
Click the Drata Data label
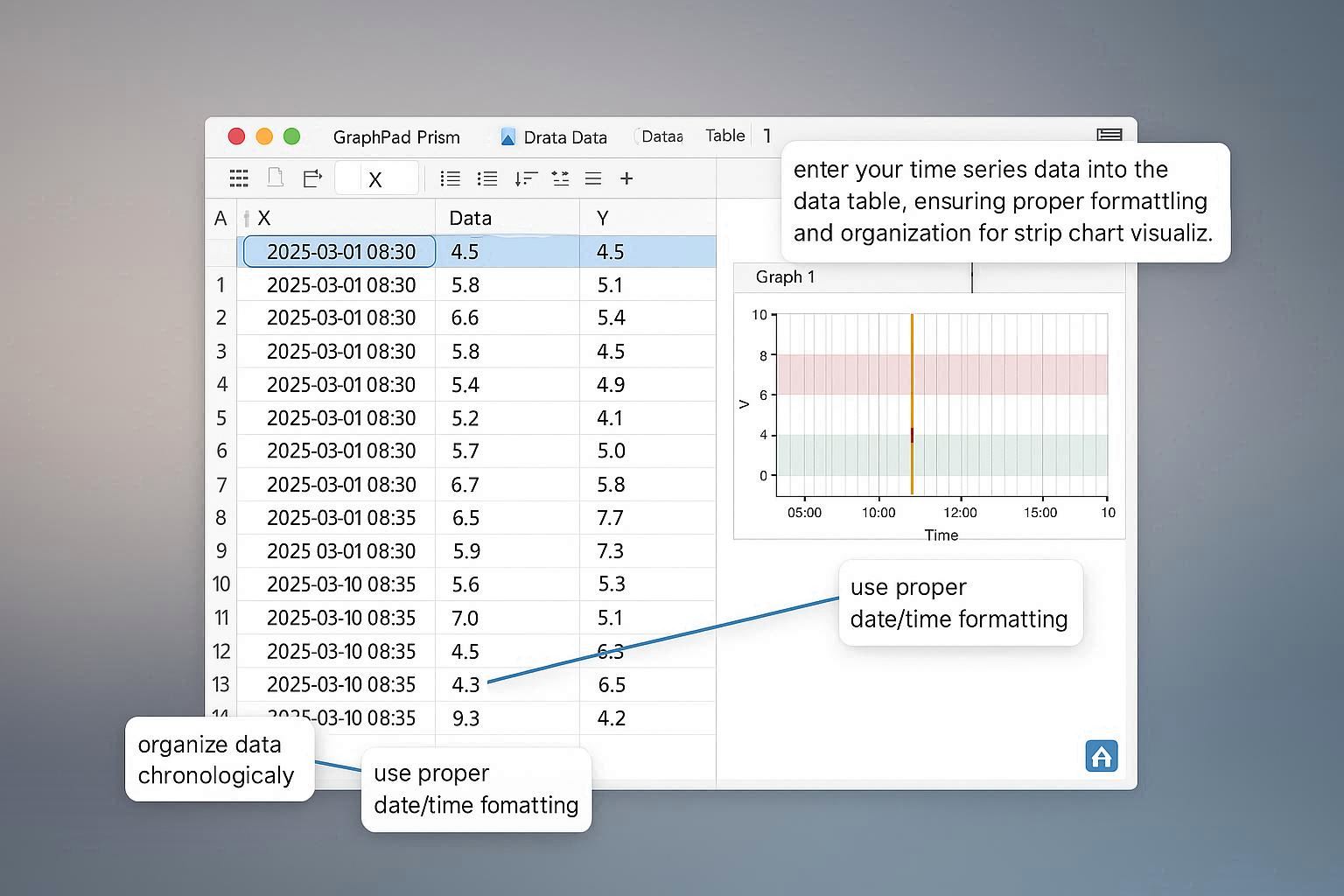[x=564, y=136]
